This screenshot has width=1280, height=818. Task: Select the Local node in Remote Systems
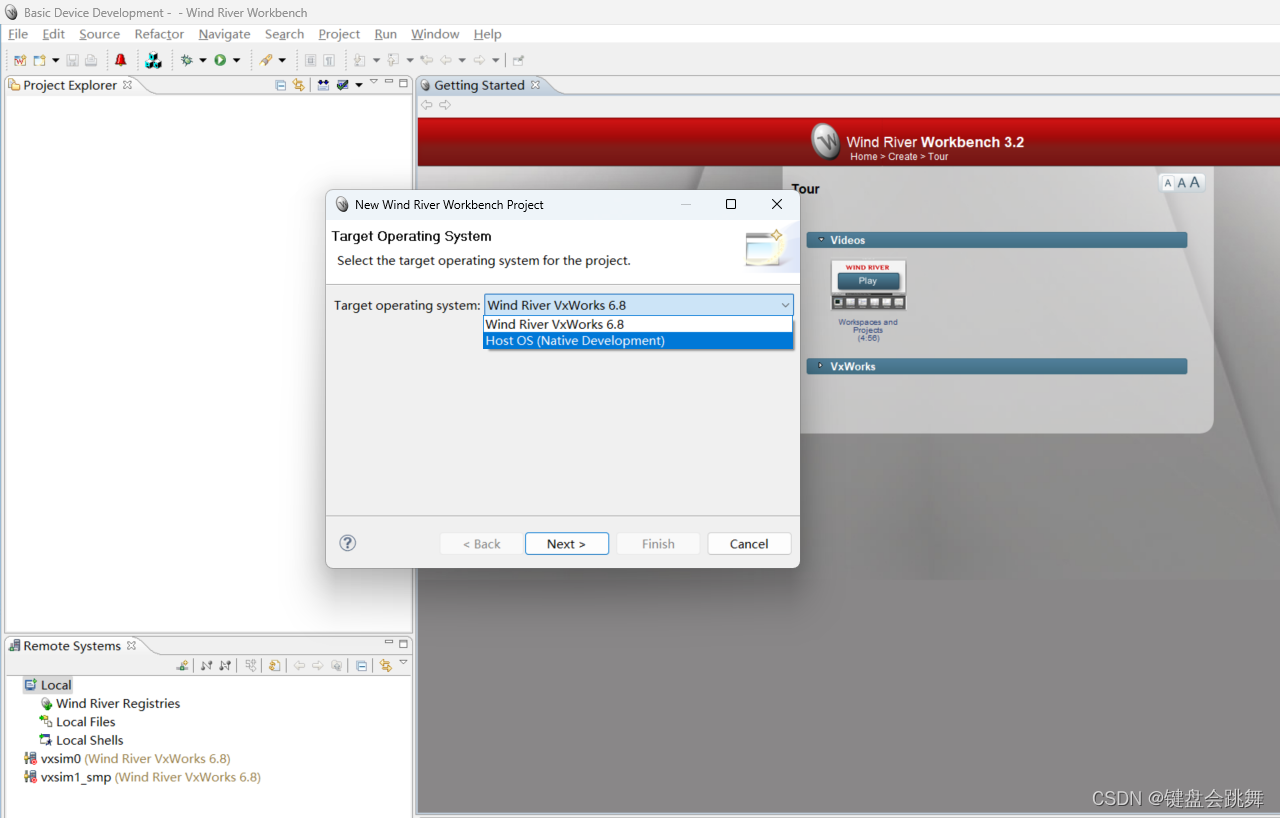pyautogui.click(x=48, y=685)
